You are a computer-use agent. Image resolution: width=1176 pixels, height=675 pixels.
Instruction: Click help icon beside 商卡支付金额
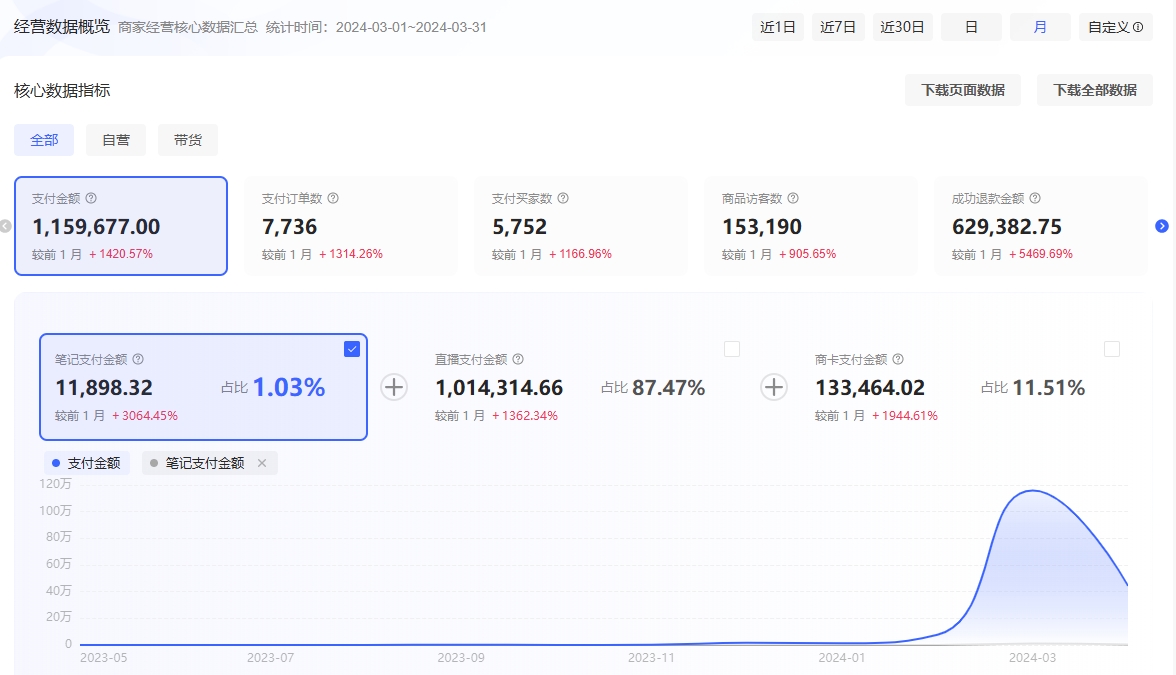coord(898,359)
